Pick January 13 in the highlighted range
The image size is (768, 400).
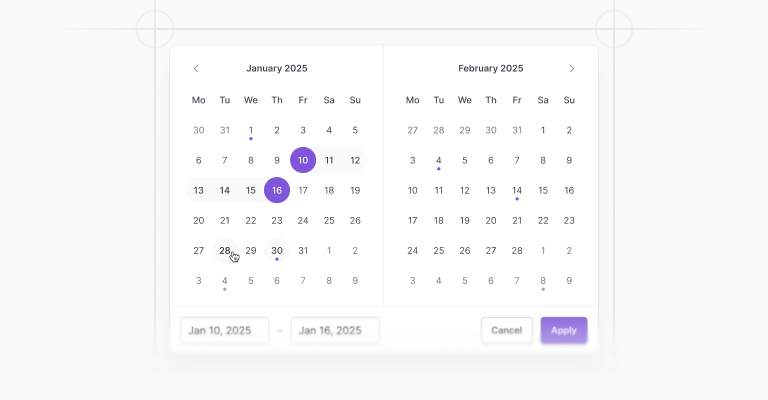(x=198, y=190)
